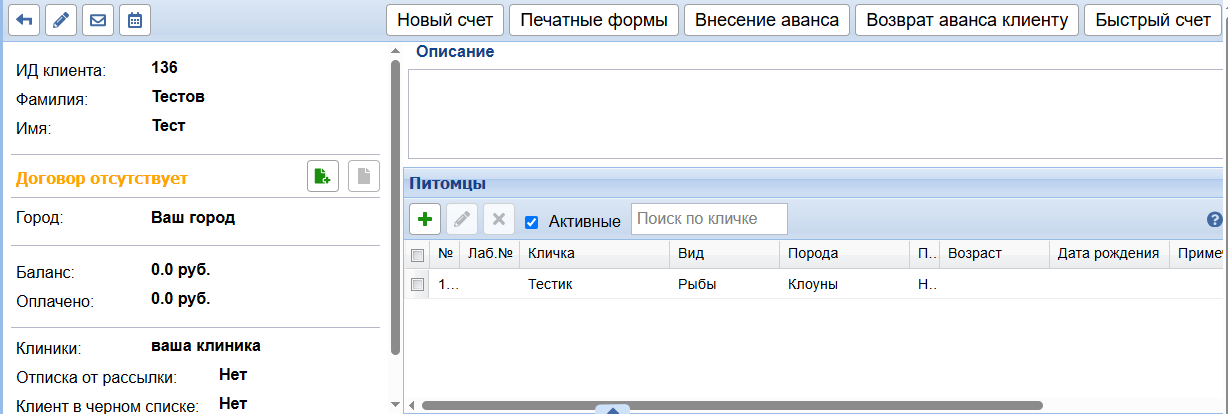The height and width of the screenshot is (414, 1228).
Task: Click the surname value Тестов
Action: click(178, 97)
